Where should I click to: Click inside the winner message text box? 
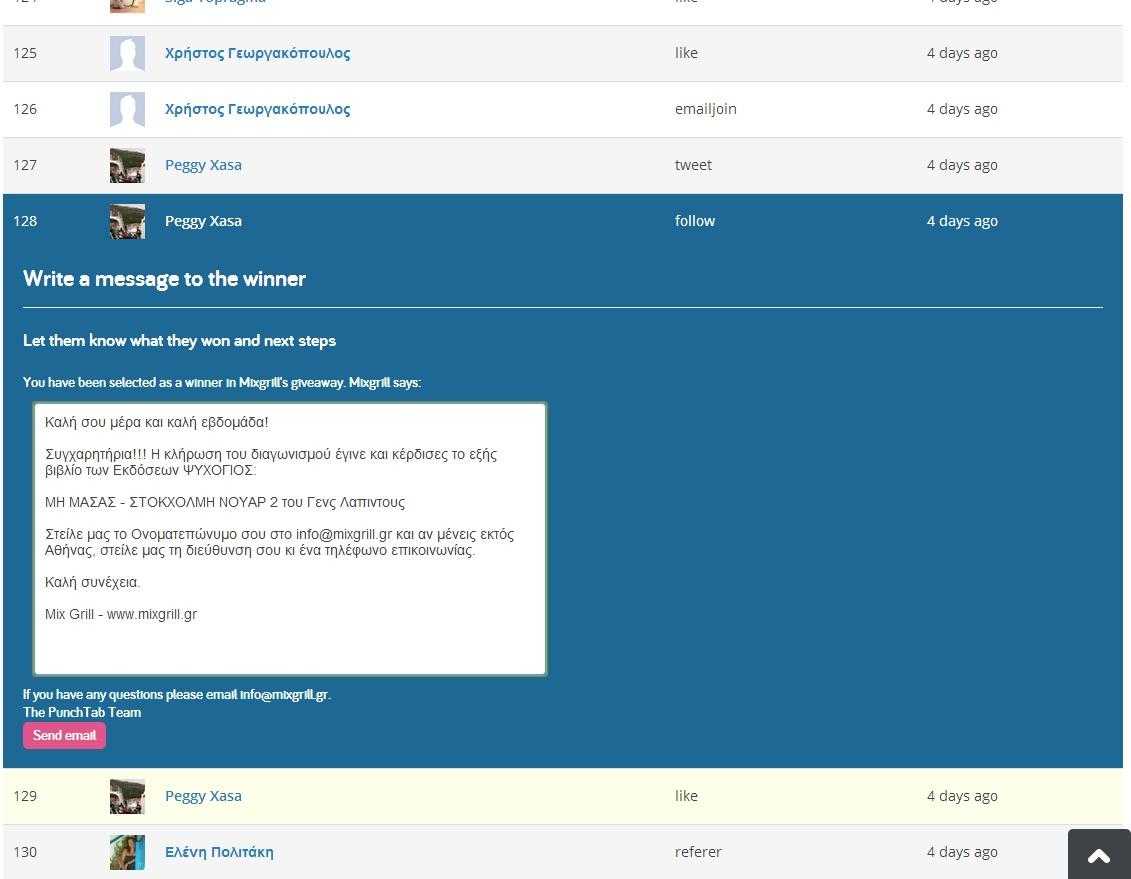290,539
